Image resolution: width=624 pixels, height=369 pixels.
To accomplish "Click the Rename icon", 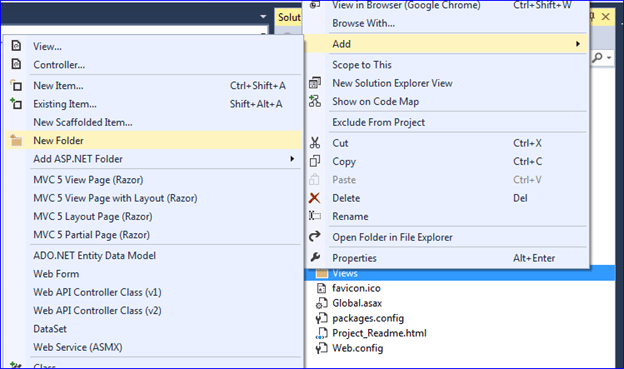I will (x=315, y=216).
